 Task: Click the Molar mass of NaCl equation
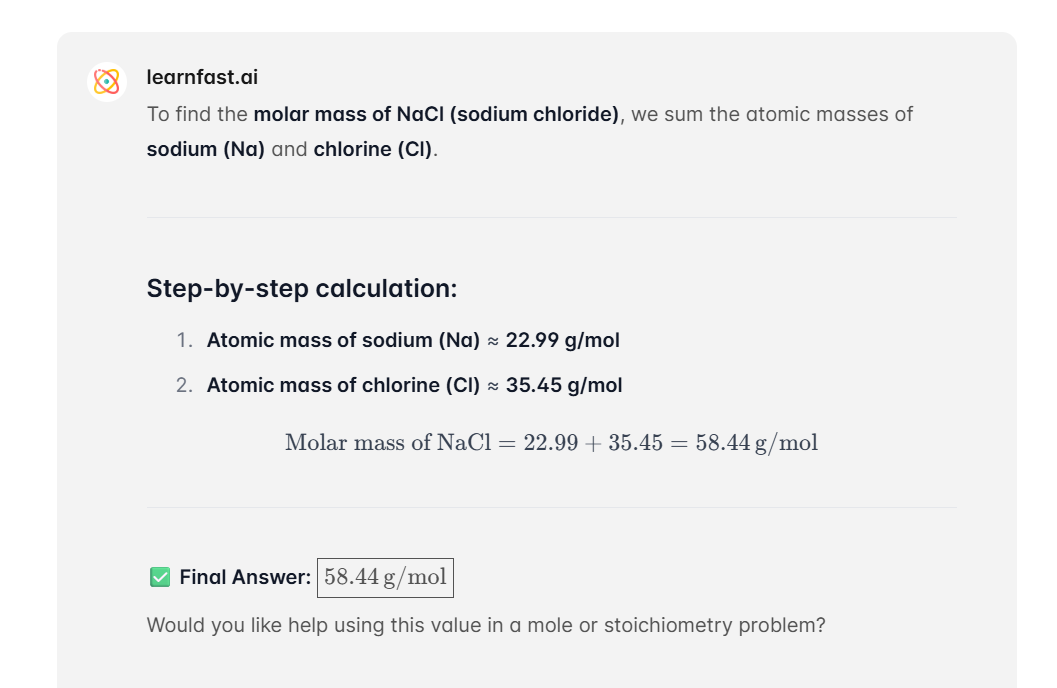tap(551, 443)
